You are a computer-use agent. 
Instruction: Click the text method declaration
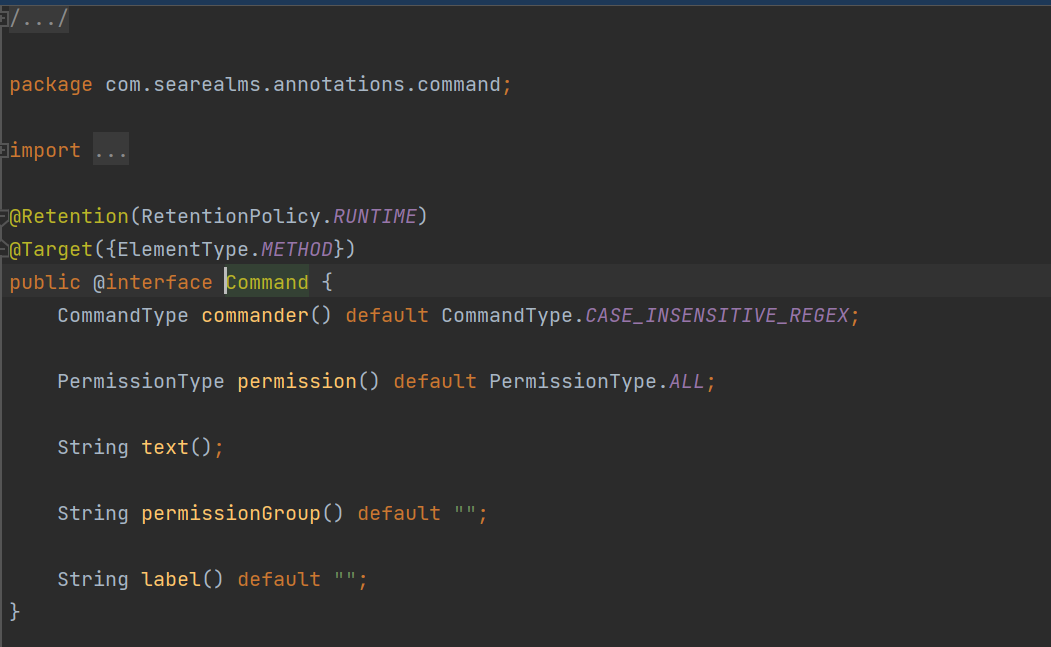[165, 448]
